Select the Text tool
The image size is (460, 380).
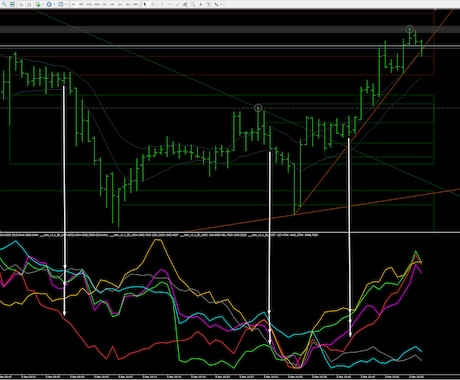(x=201, y=4)
